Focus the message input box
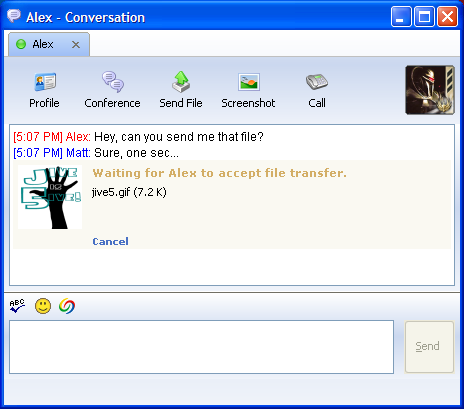 point(201,347)
